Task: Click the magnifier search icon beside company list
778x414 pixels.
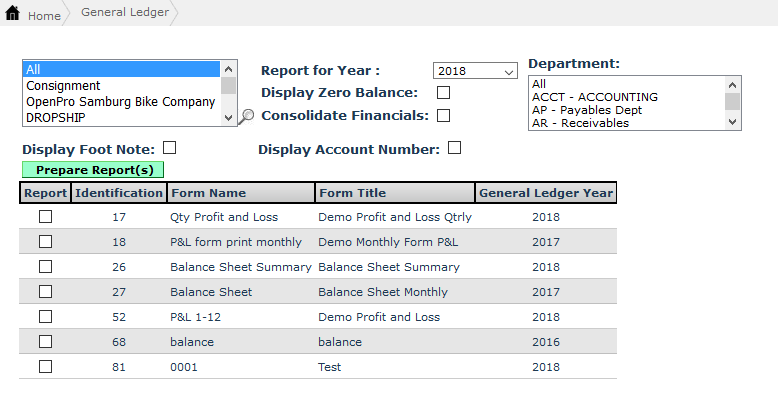Action: 247,116
